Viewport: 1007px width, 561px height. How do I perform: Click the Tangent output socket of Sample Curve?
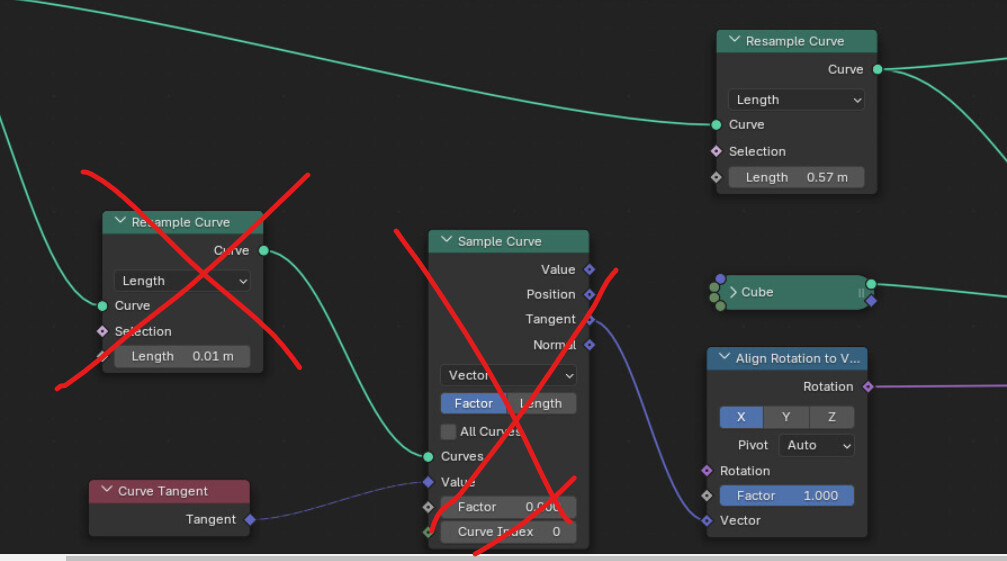pos(589,320)
